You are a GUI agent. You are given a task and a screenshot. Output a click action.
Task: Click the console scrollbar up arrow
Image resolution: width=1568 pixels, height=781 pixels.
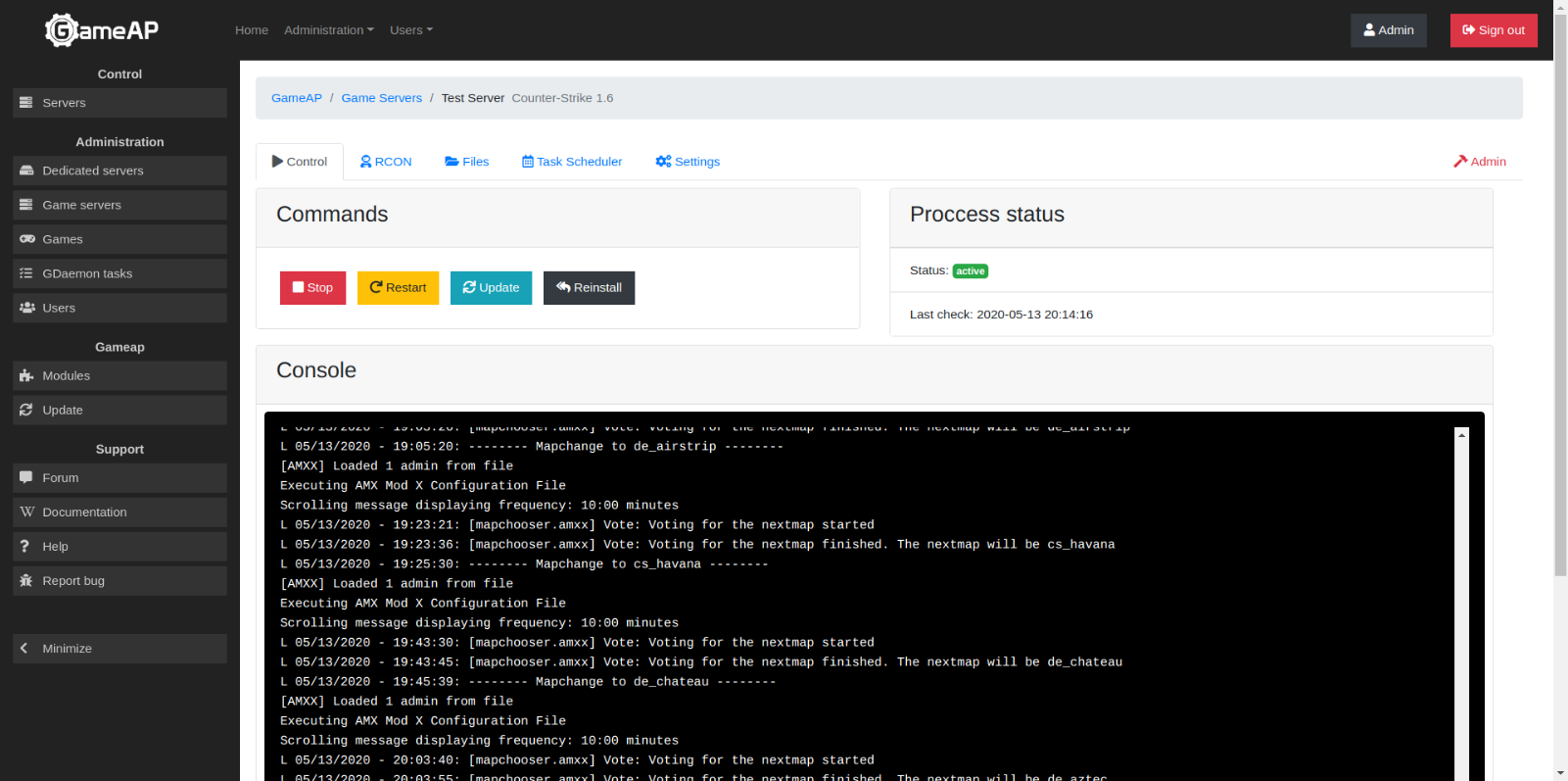pos(1461,434)
